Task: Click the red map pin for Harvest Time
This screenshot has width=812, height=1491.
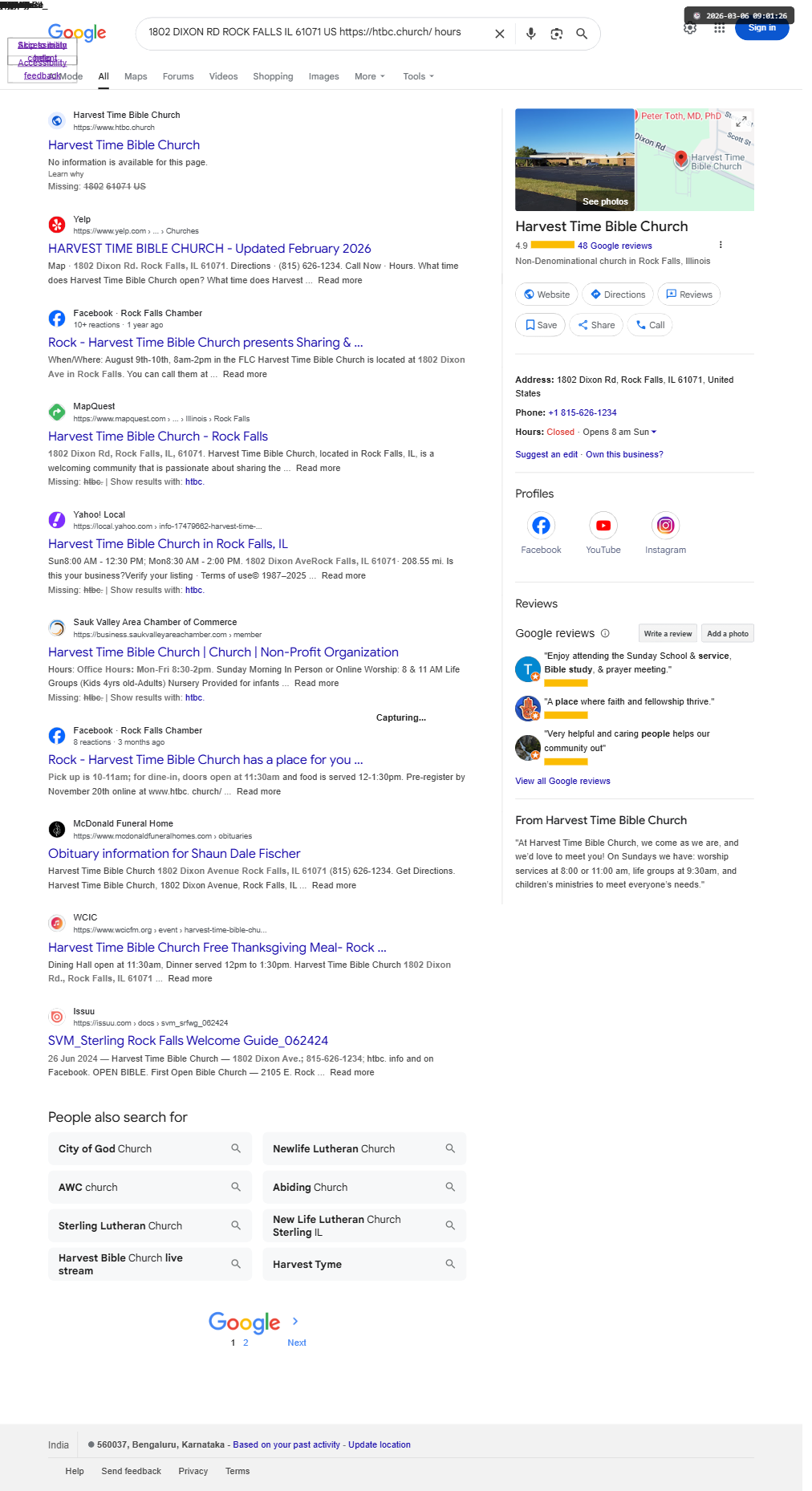Action: coord(681,159)
